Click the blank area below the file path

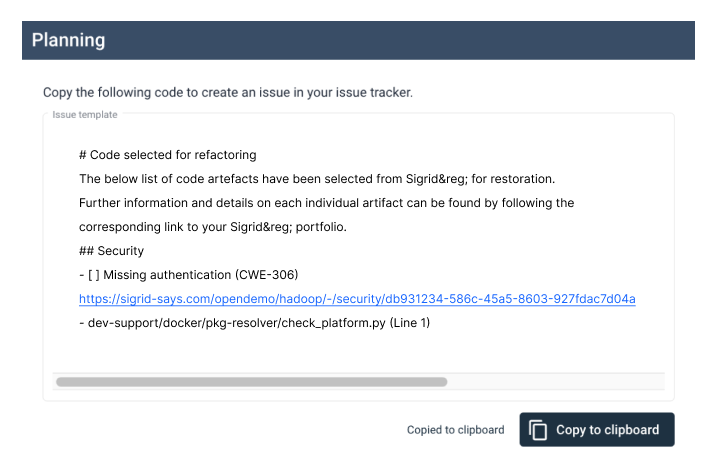point(358,351)
